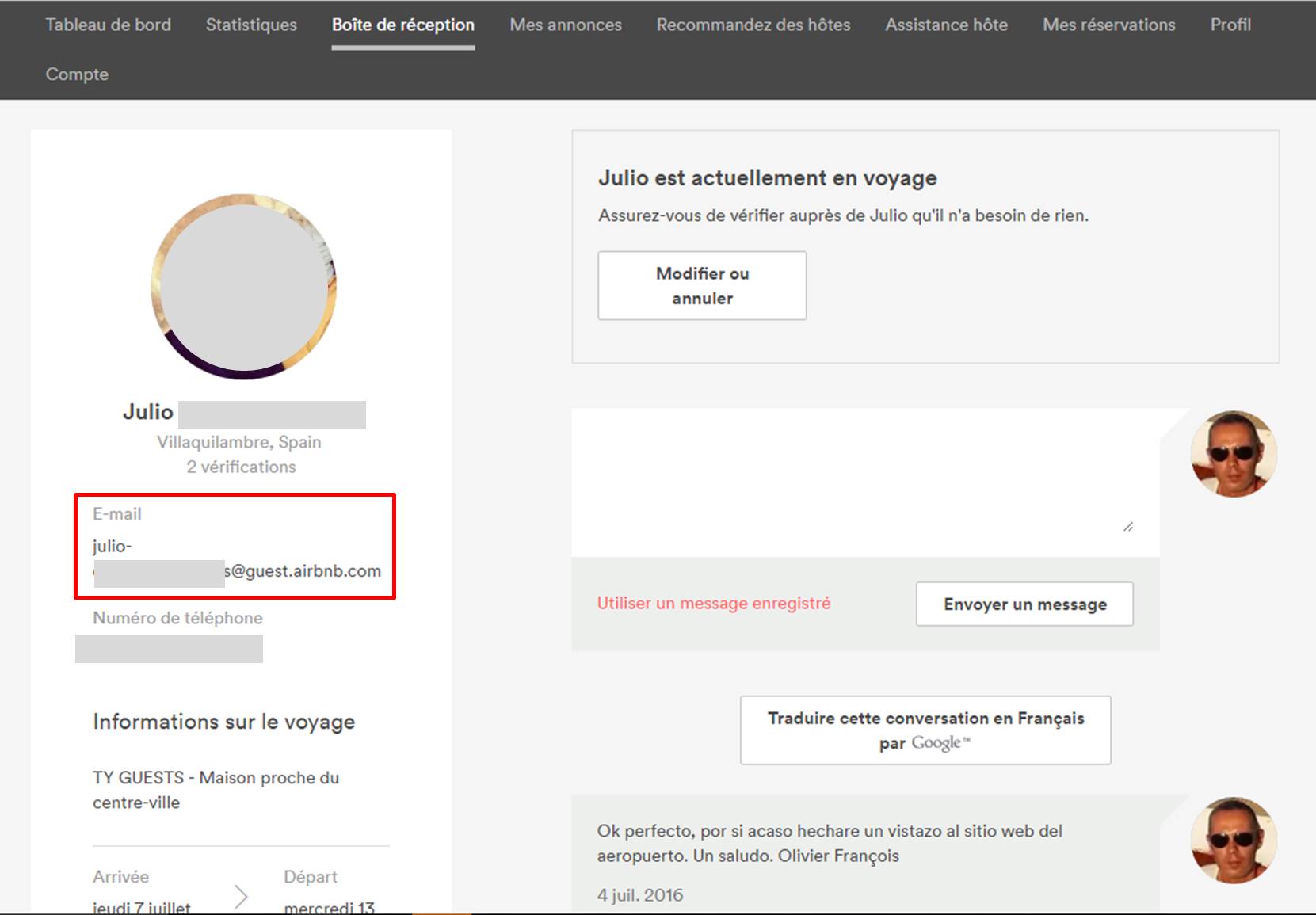Open the TY GUESTS listing title
This screenshot has height=915, width=1316.
[216, 790]
